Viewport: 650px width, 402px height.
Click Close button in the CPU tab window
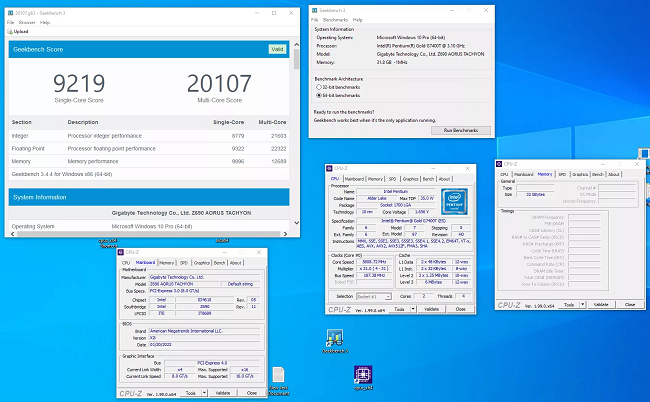coord(460,309)
